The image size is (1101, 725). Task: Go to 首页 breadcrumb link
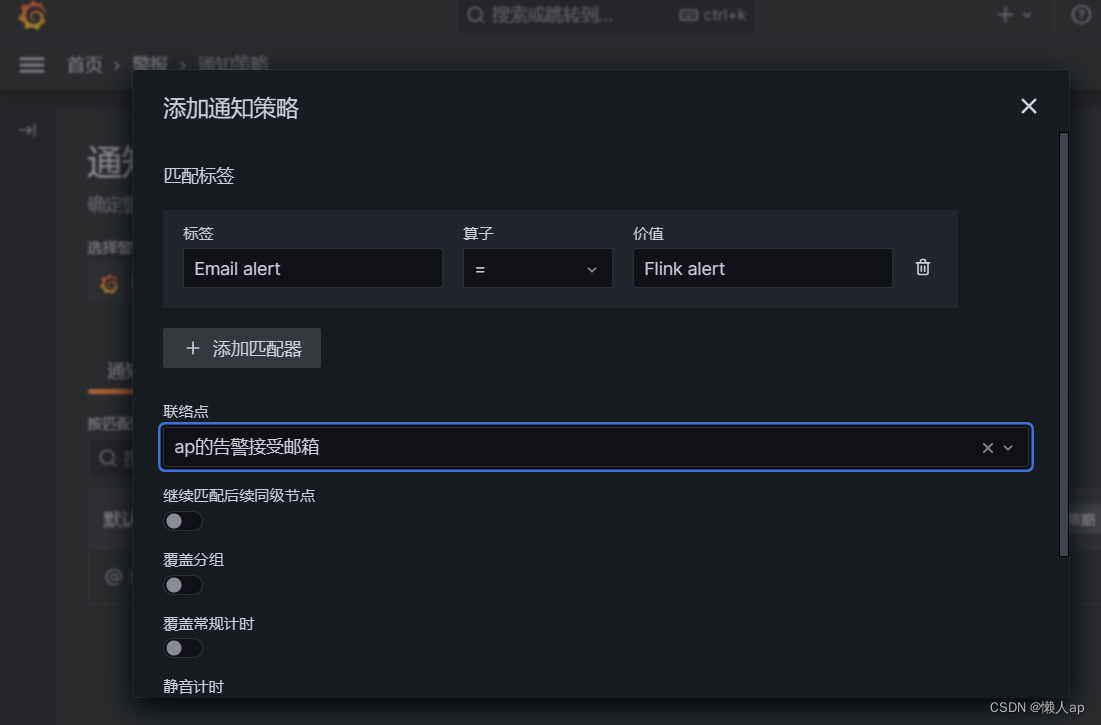[84, 65]
